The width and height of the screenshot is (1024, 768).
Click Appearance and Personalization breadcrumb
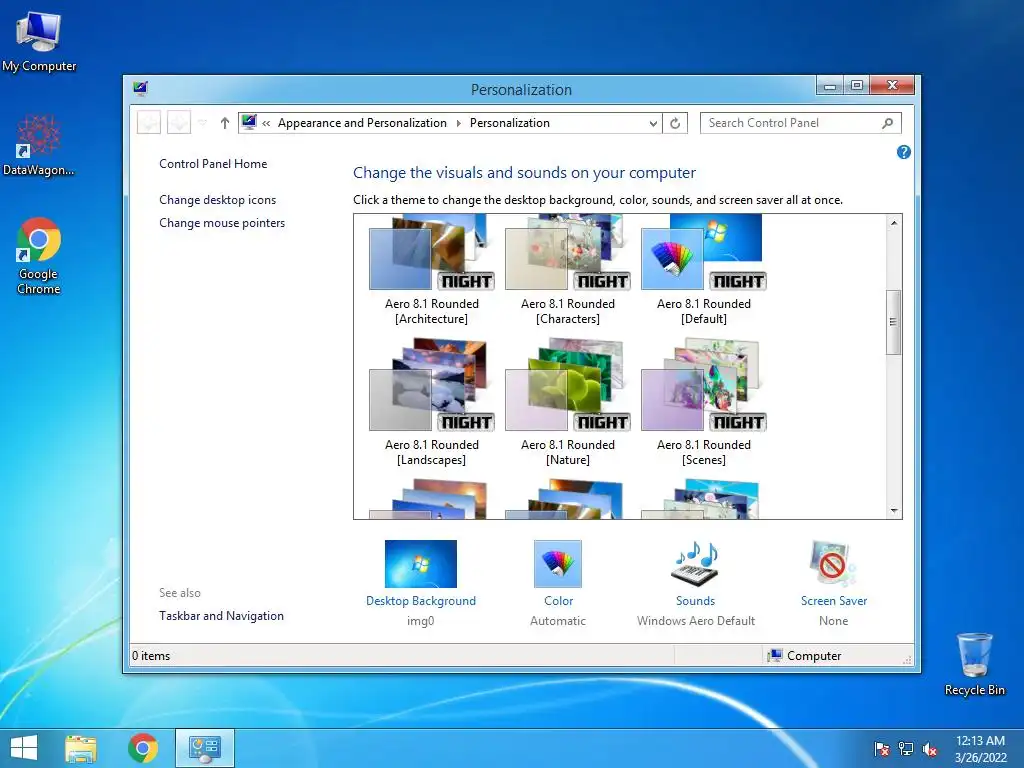(x=362, y=123)
